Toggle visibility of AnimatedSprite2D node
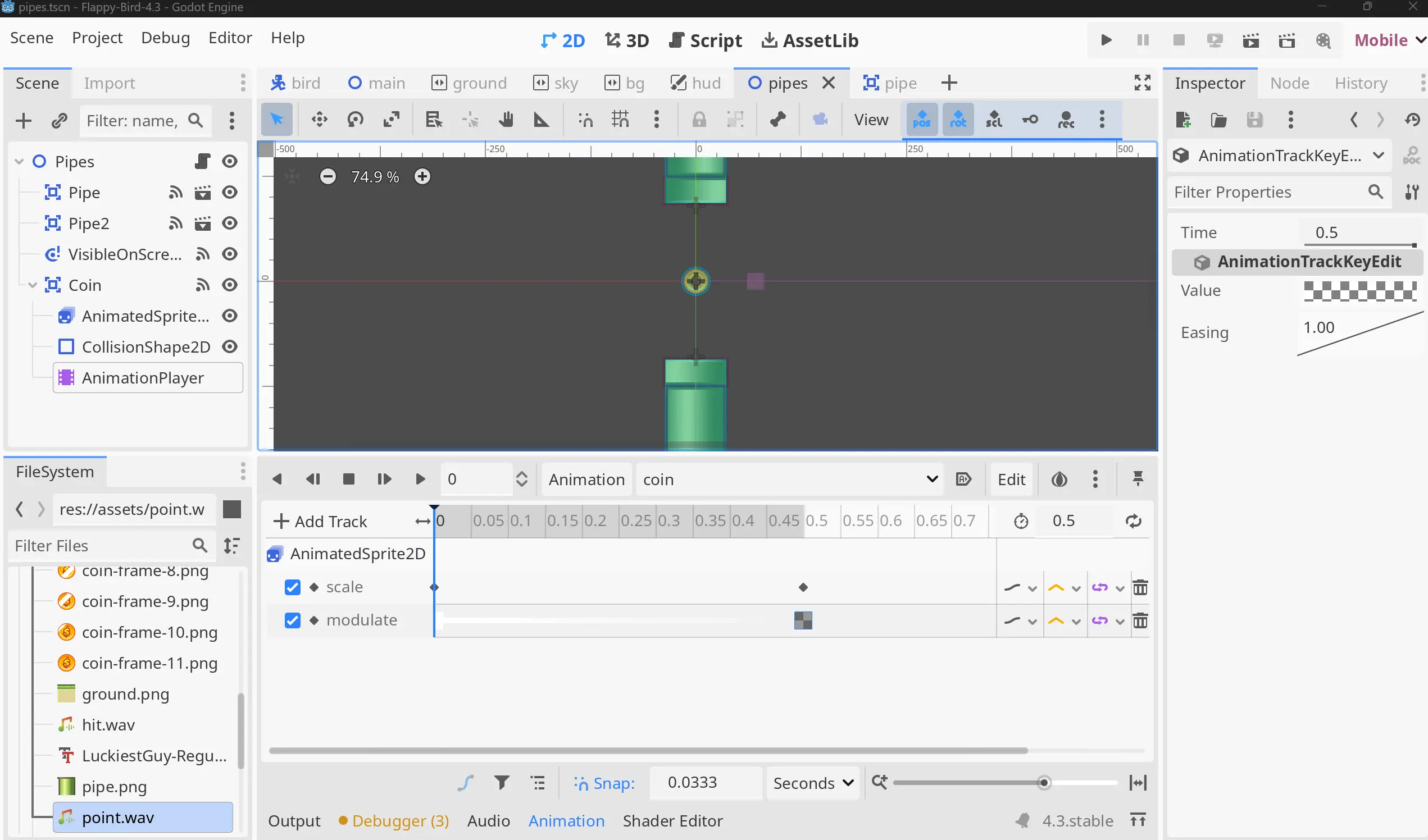Image resolution: width=1428 pixels, height=840 pixels. click(x=230, y=316)
